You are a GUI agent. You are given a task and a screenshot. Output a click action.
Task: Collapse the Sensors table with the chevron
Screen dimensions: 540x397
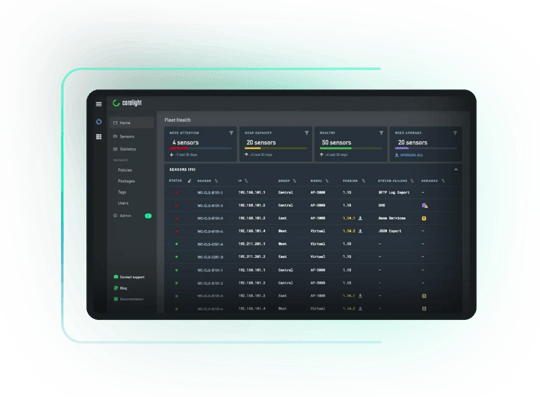click(x=456, y=170)
